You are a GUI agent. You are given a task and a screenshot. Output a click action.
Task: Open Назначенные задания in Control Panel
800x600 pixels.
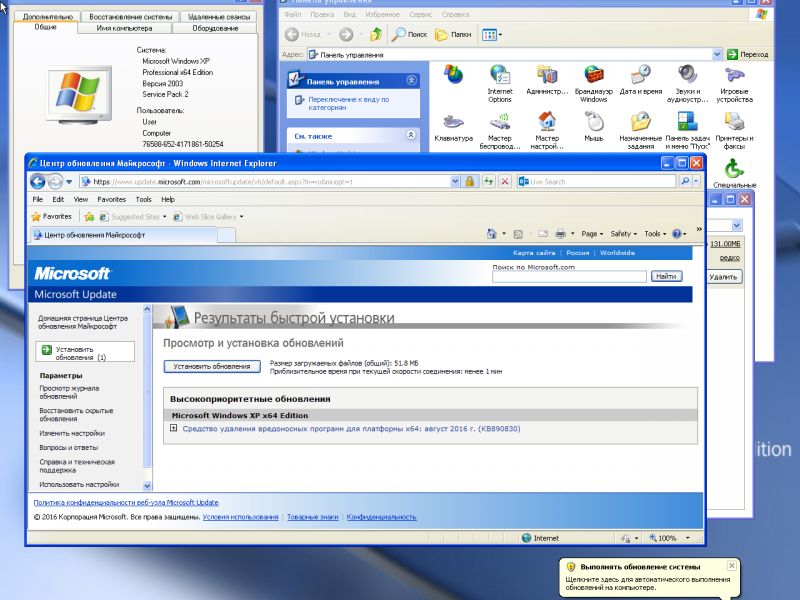(x=641, y=131)
